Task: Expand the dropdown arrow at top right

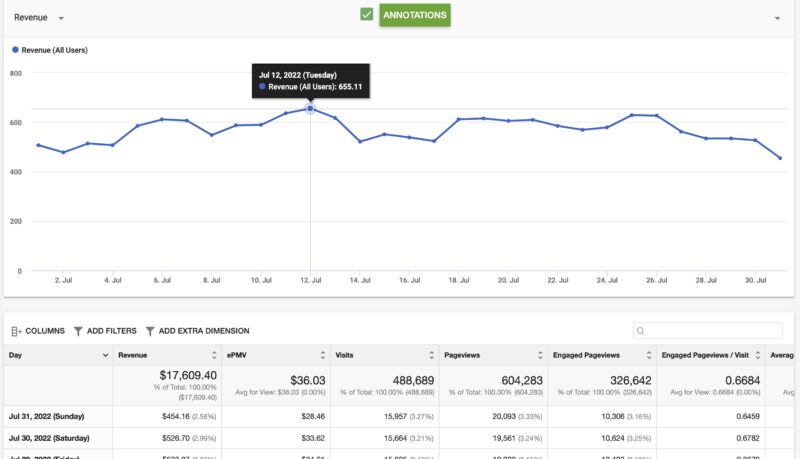Action: click(x=777, y=19)
